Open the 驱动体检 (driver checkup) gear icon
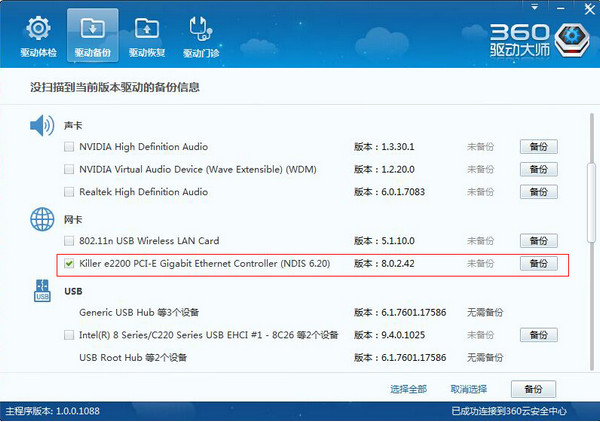Viewport: 600px width, 422px height. 37,30
